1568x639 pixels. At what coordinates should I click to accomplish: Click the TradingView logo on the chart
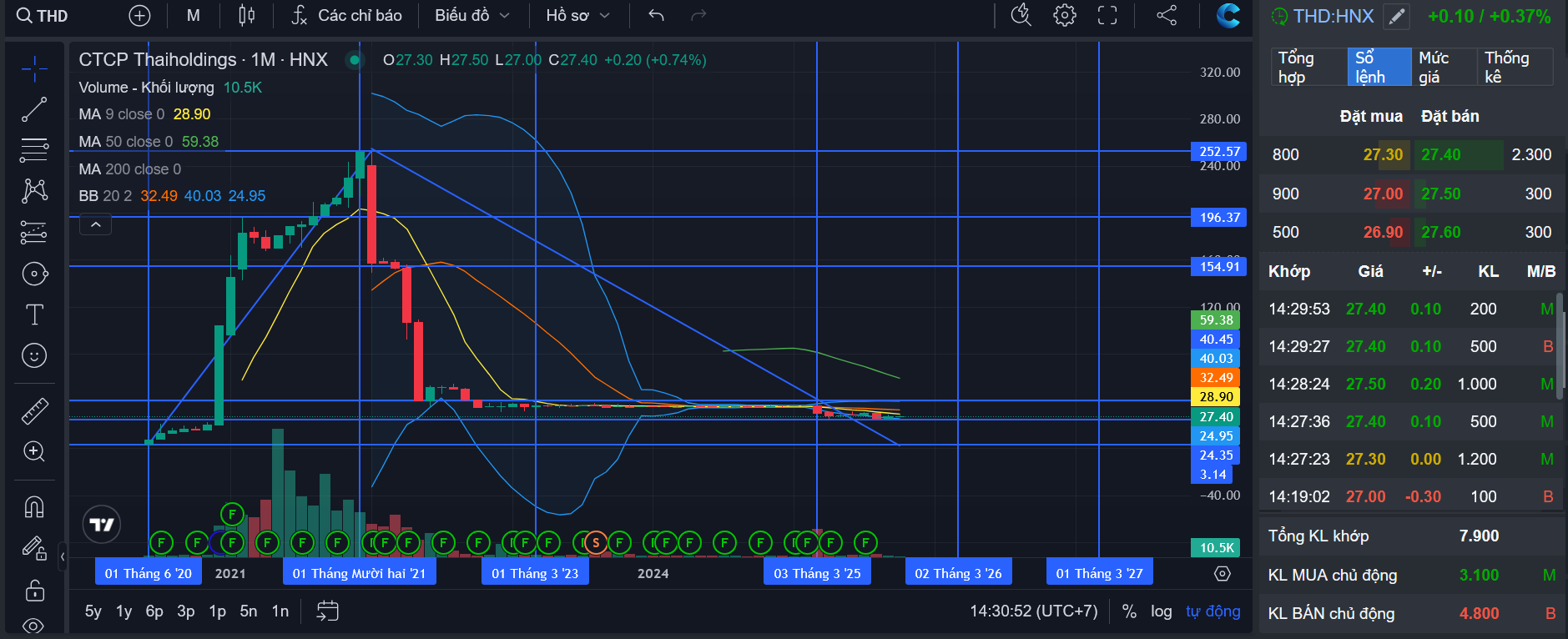102,525
